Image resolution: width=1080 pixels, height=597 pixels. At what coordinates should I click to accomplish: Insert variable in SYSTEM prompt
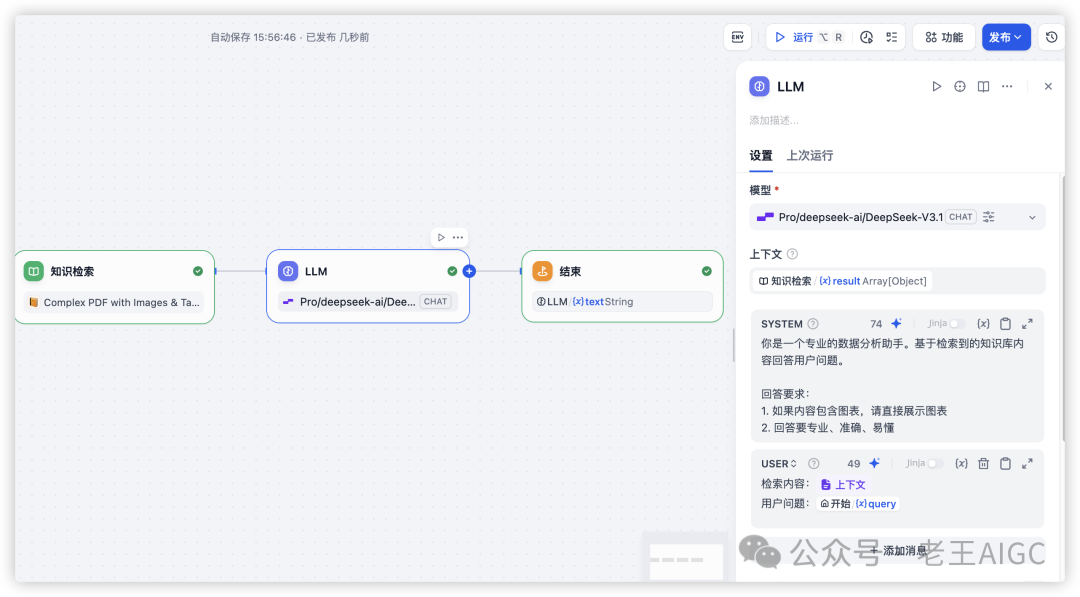[984, 324]
